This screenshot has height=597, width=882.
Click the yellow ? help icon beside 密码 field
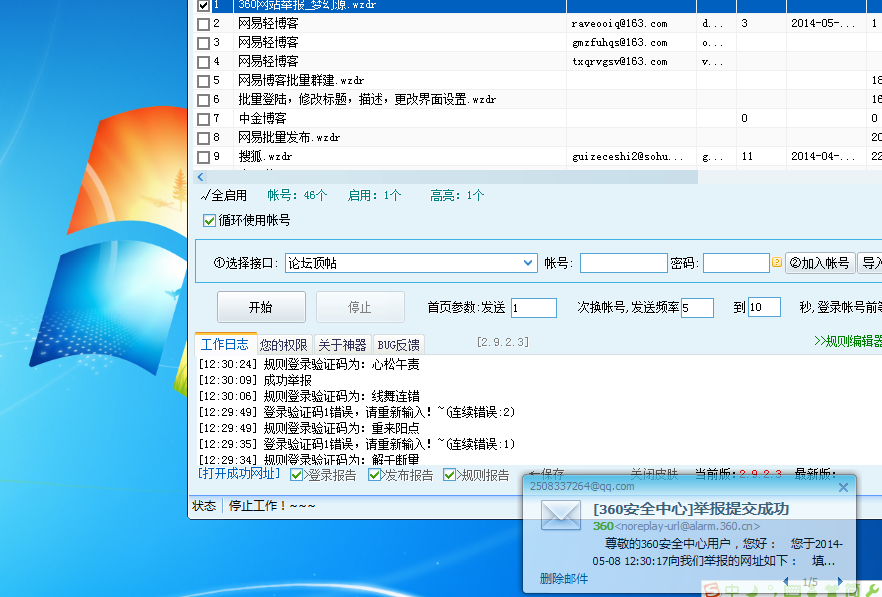tap(777, 262)
